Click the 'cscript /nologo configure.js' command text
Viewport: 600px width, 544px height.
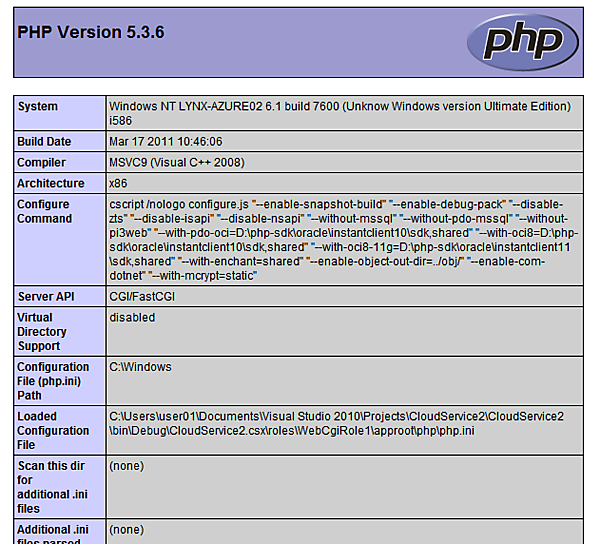[x=344, y=240]
